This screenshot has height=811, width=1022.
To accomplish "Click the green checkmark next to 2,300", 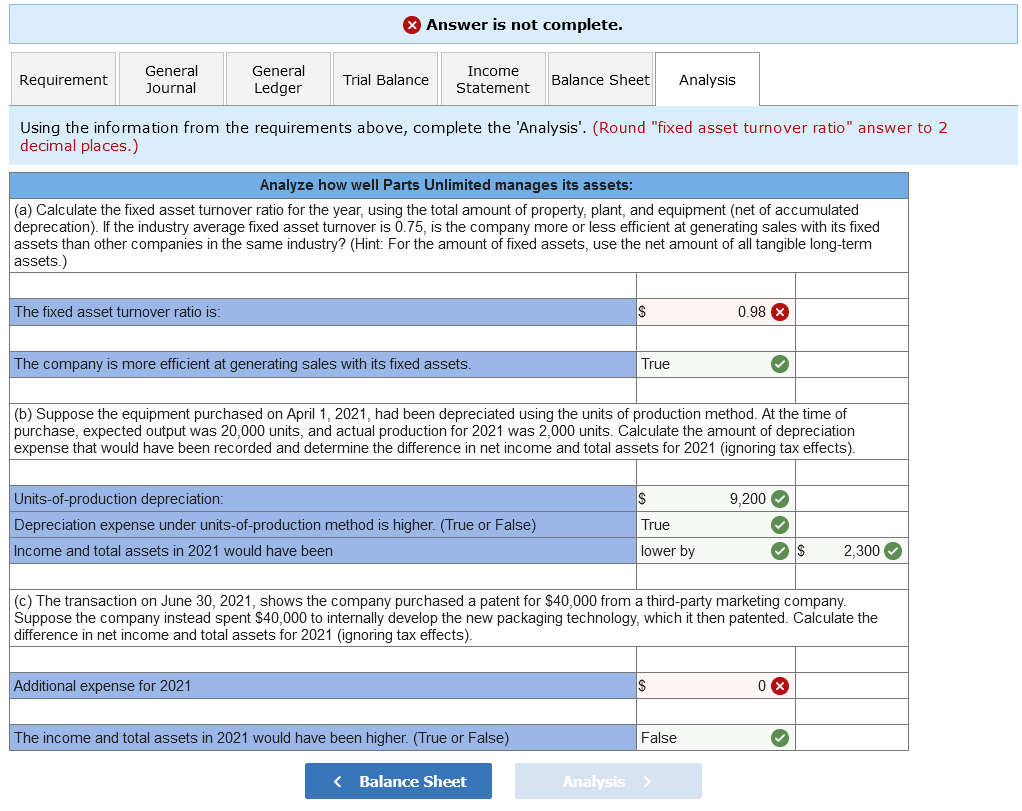I will tap(893, 552).
